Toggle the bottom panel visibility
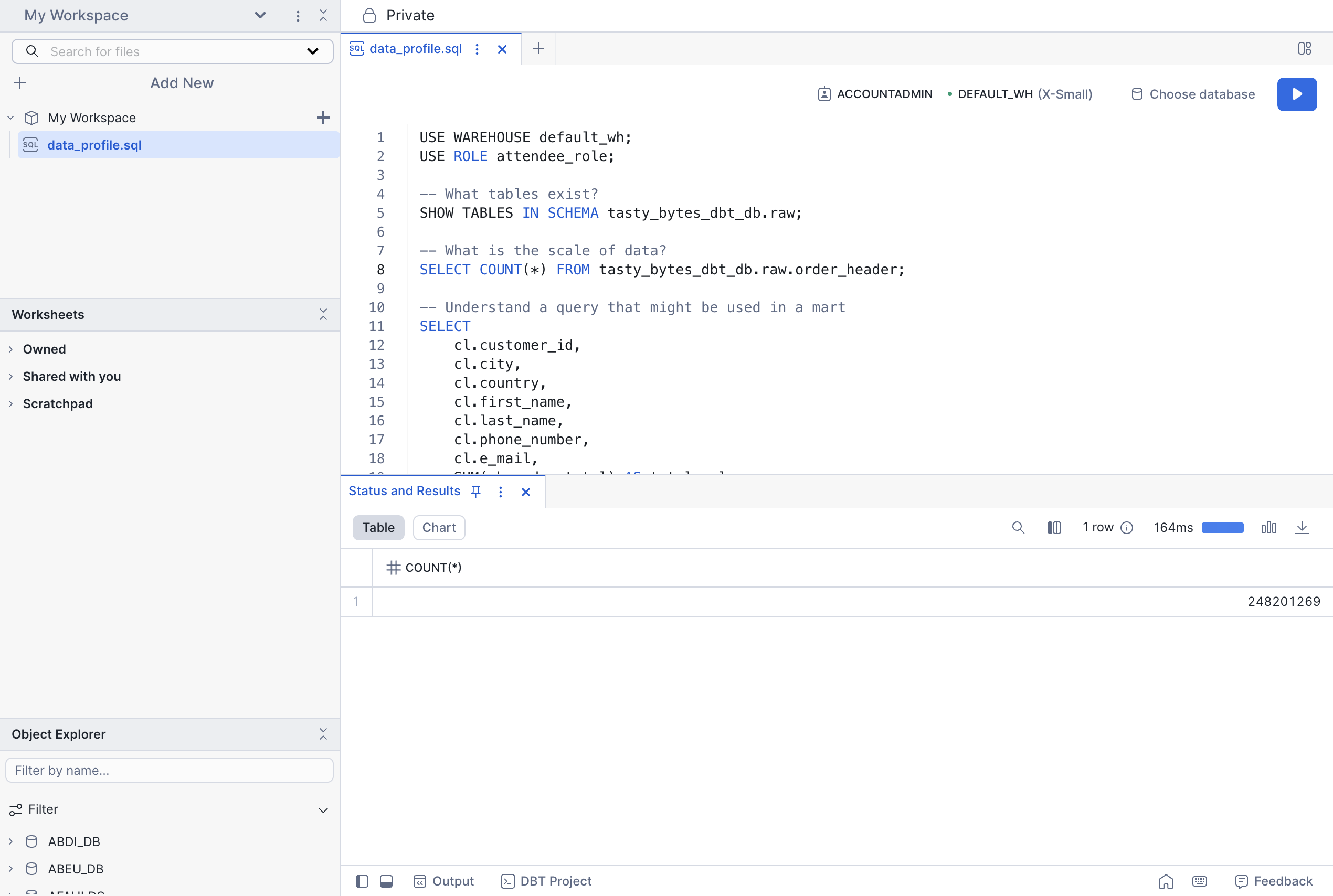 pos(386,881)
